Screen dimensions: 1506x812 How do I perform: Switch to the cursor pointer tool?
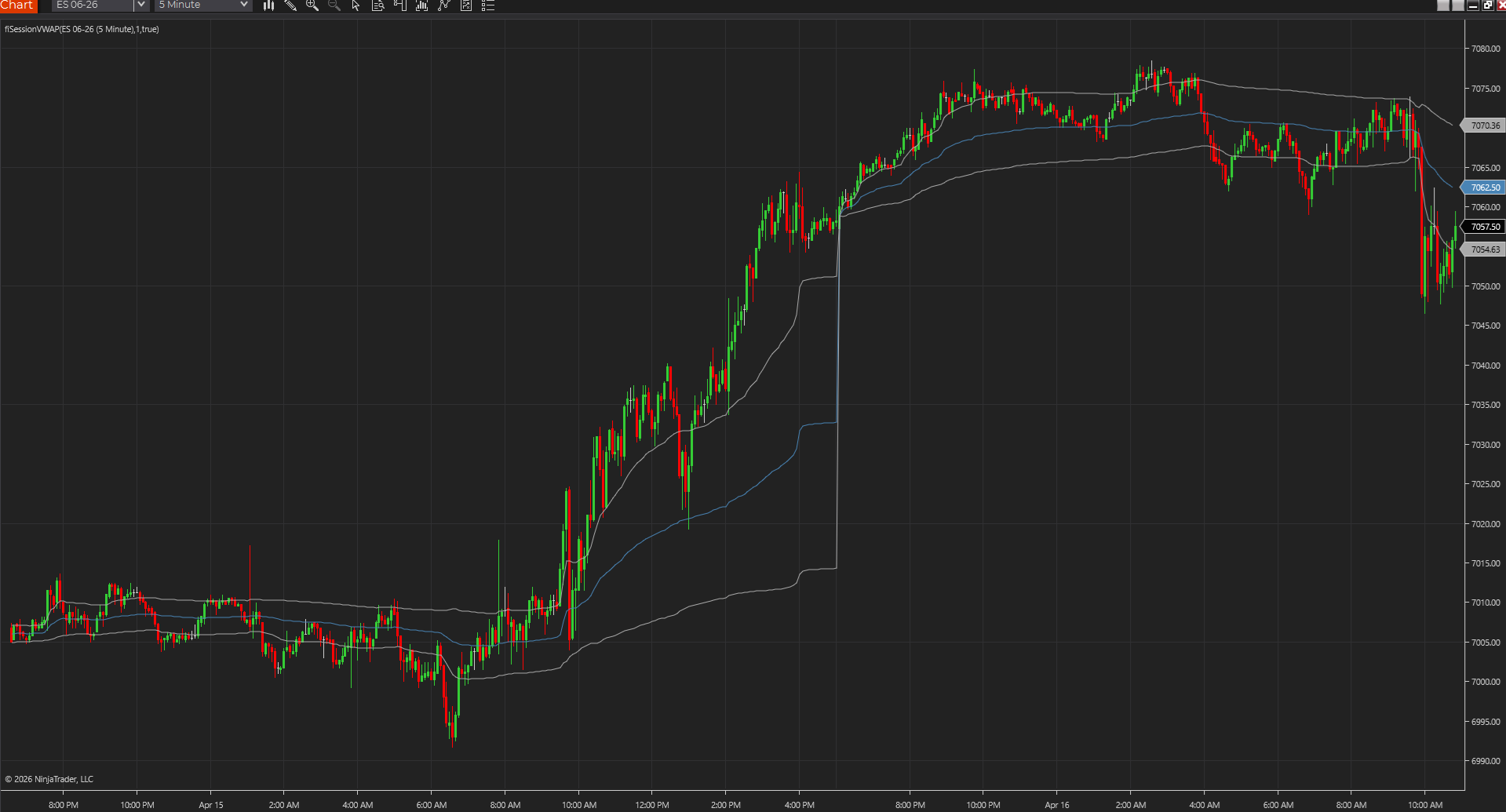click(x=355, y=5)
